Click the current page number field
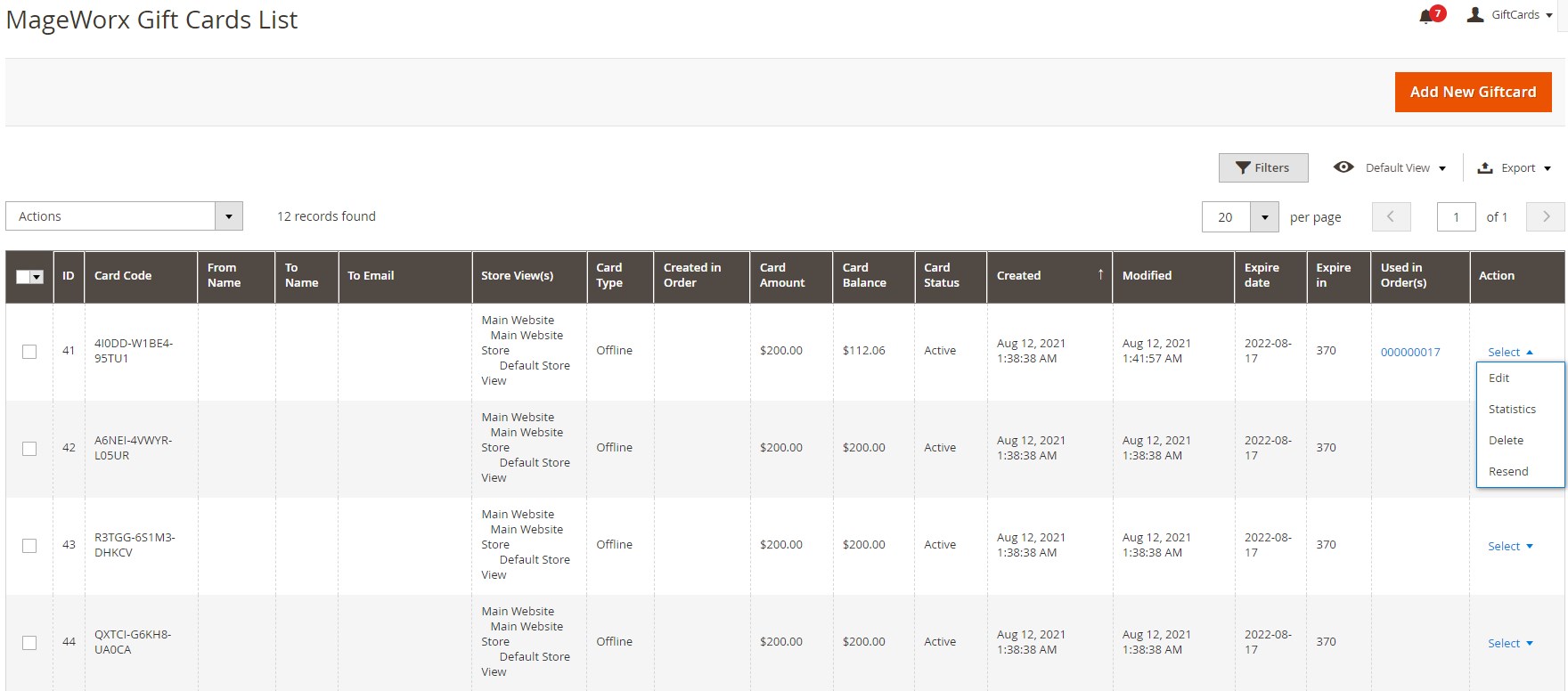 pyautogui.click(x=1456, y=217)
